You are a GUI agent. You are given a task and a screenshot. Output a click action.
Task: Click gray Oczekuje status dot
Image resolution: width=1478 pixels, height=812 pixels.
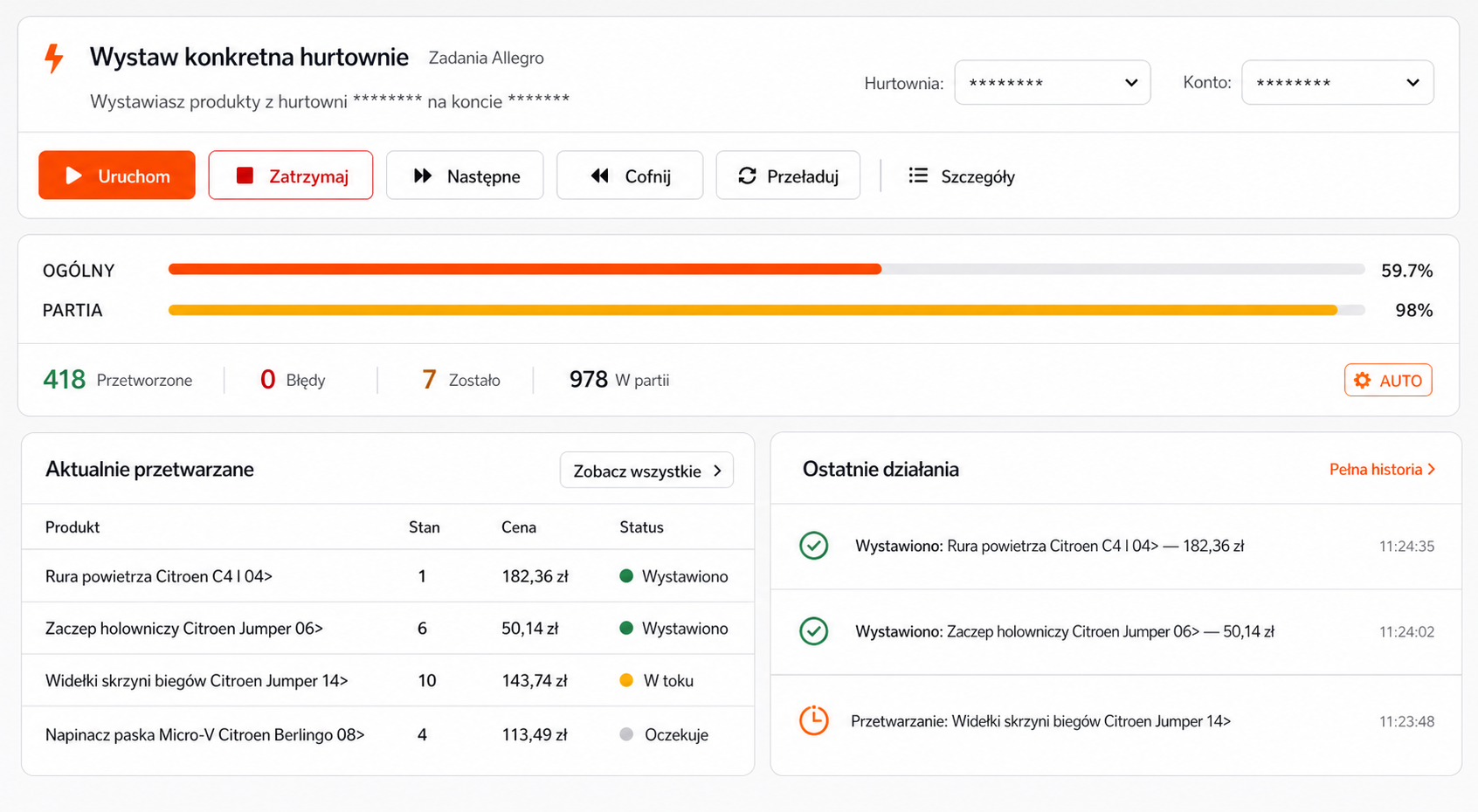(626, 734)
